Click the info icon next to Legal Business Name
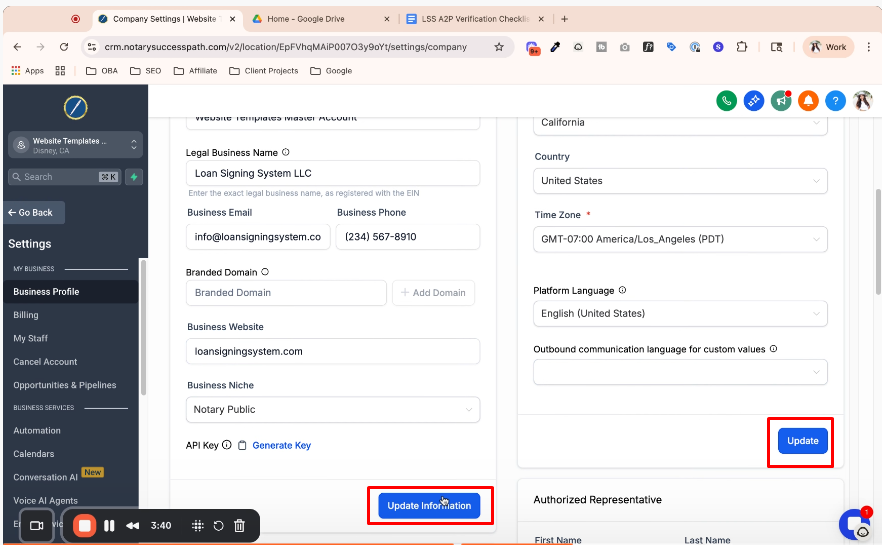 coord(286,152)
